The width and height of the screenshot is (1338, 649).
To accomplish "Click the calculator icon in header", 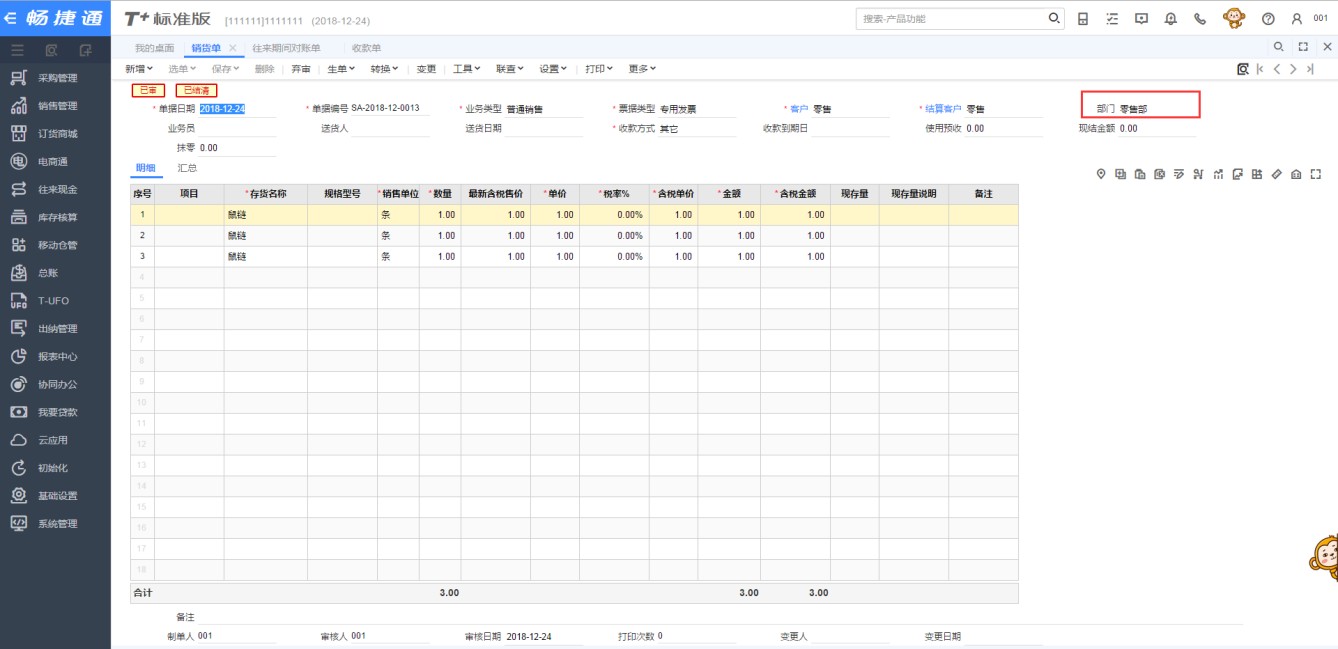I will click(x=1083, y=19).
